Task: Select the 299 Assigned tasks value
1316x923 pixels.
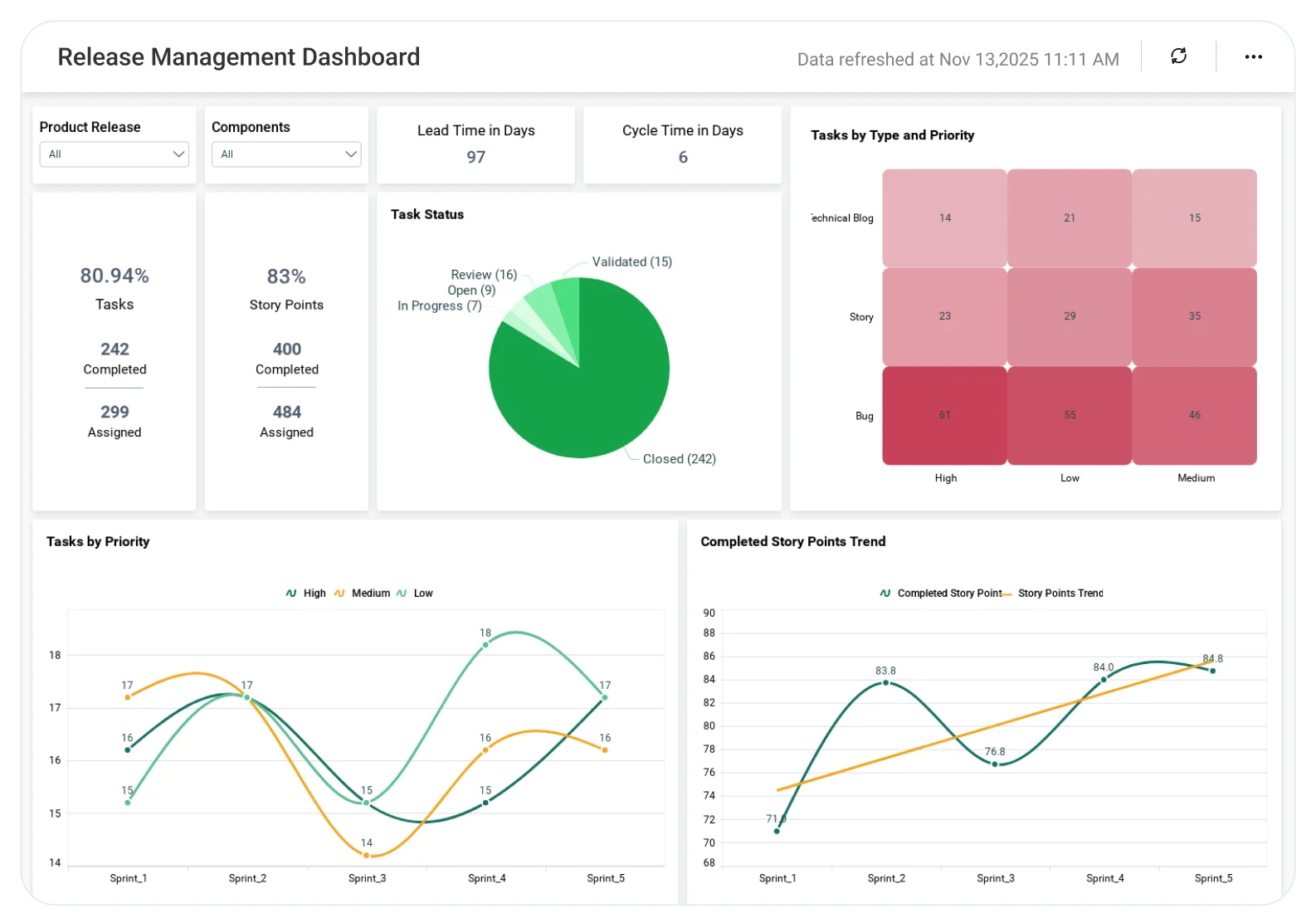Action: (115, 412)
